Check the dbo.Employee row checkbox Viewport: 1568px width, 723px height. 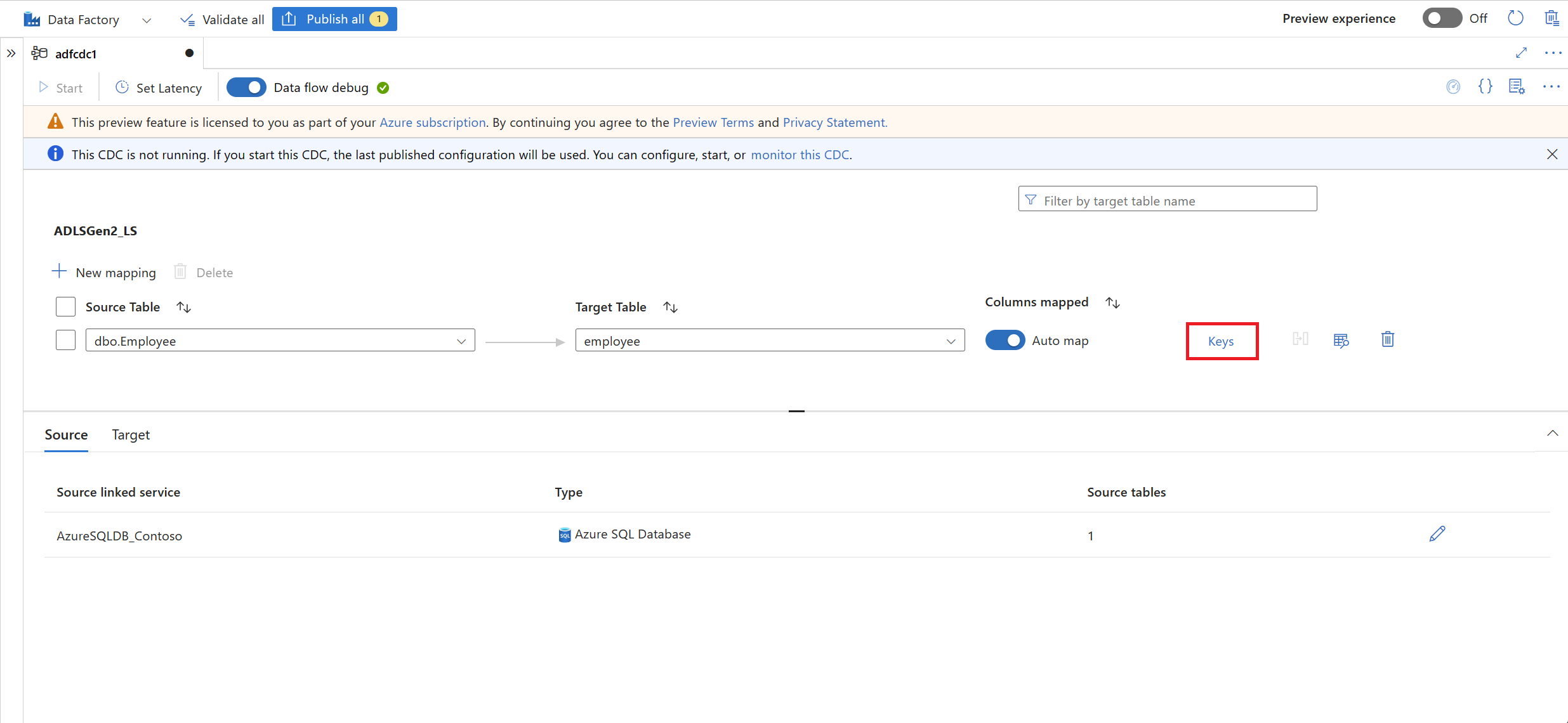tap(65, 340)
